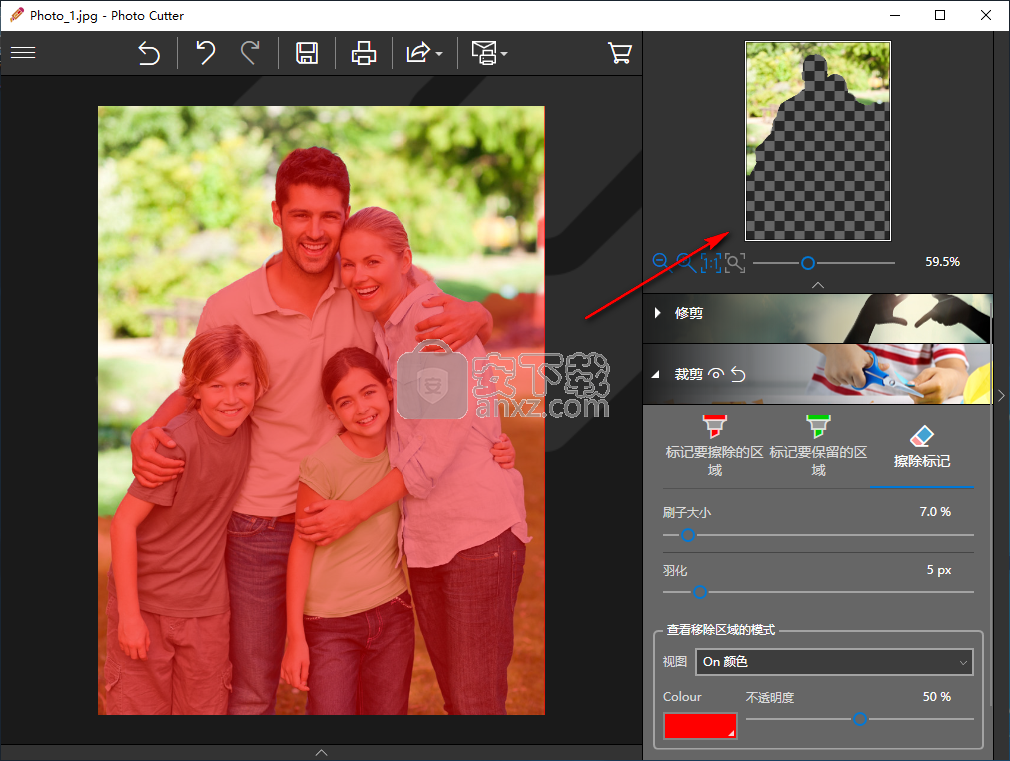1010x761 pixels.
Task: Click the Photo Cutter pencil app icon
Action: 17,15
